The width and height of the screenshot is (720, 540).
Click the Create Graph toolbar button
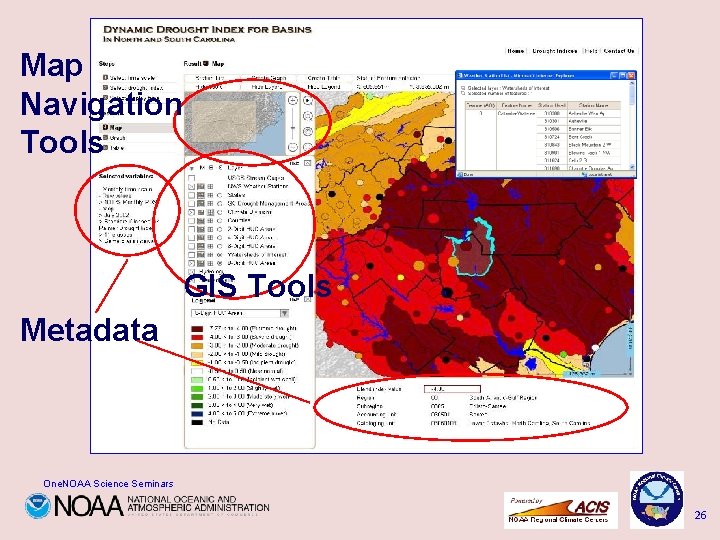[268, 78]
